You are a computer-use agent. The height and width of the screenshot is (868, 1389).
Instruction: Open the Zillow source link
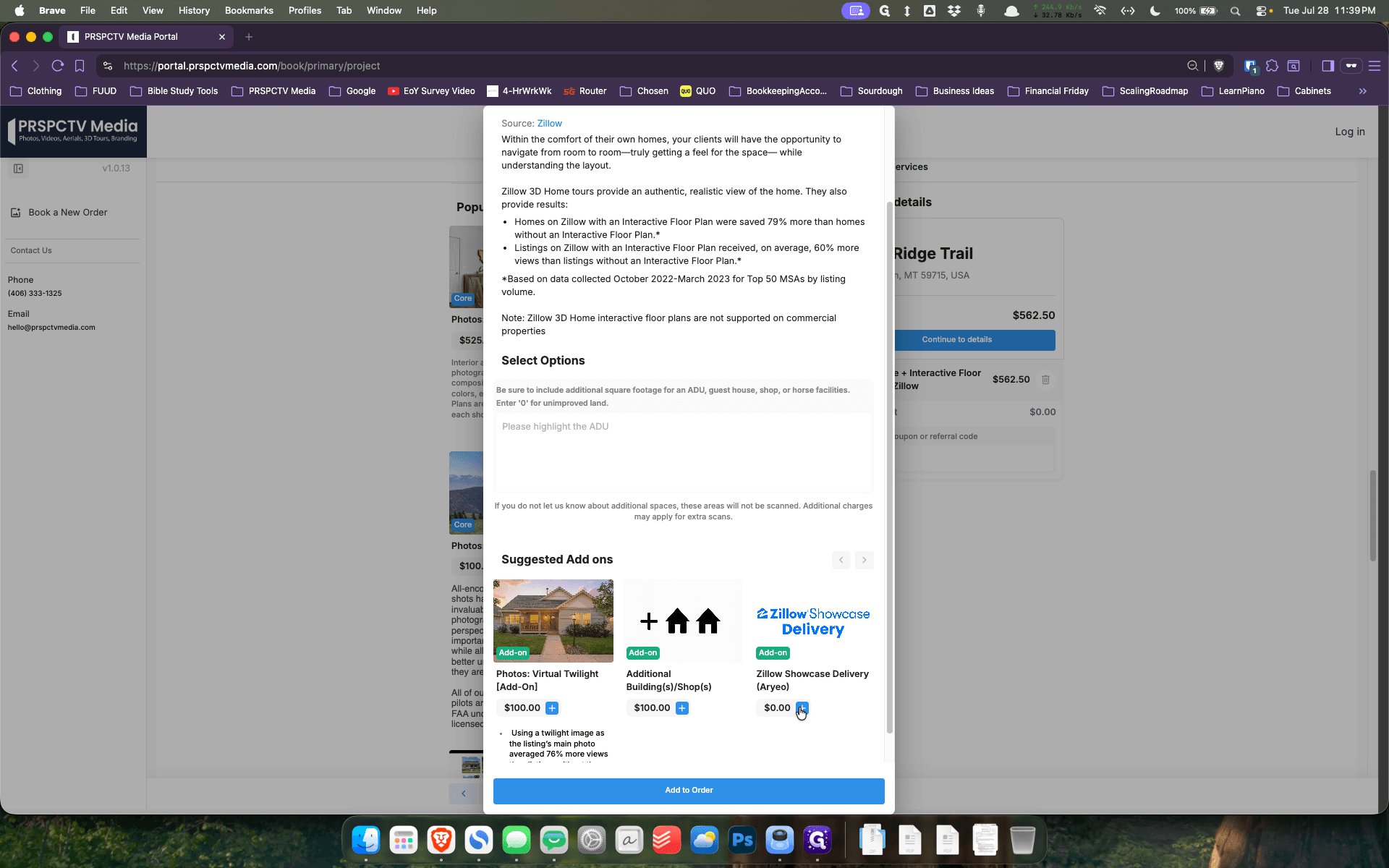point(549,124)
